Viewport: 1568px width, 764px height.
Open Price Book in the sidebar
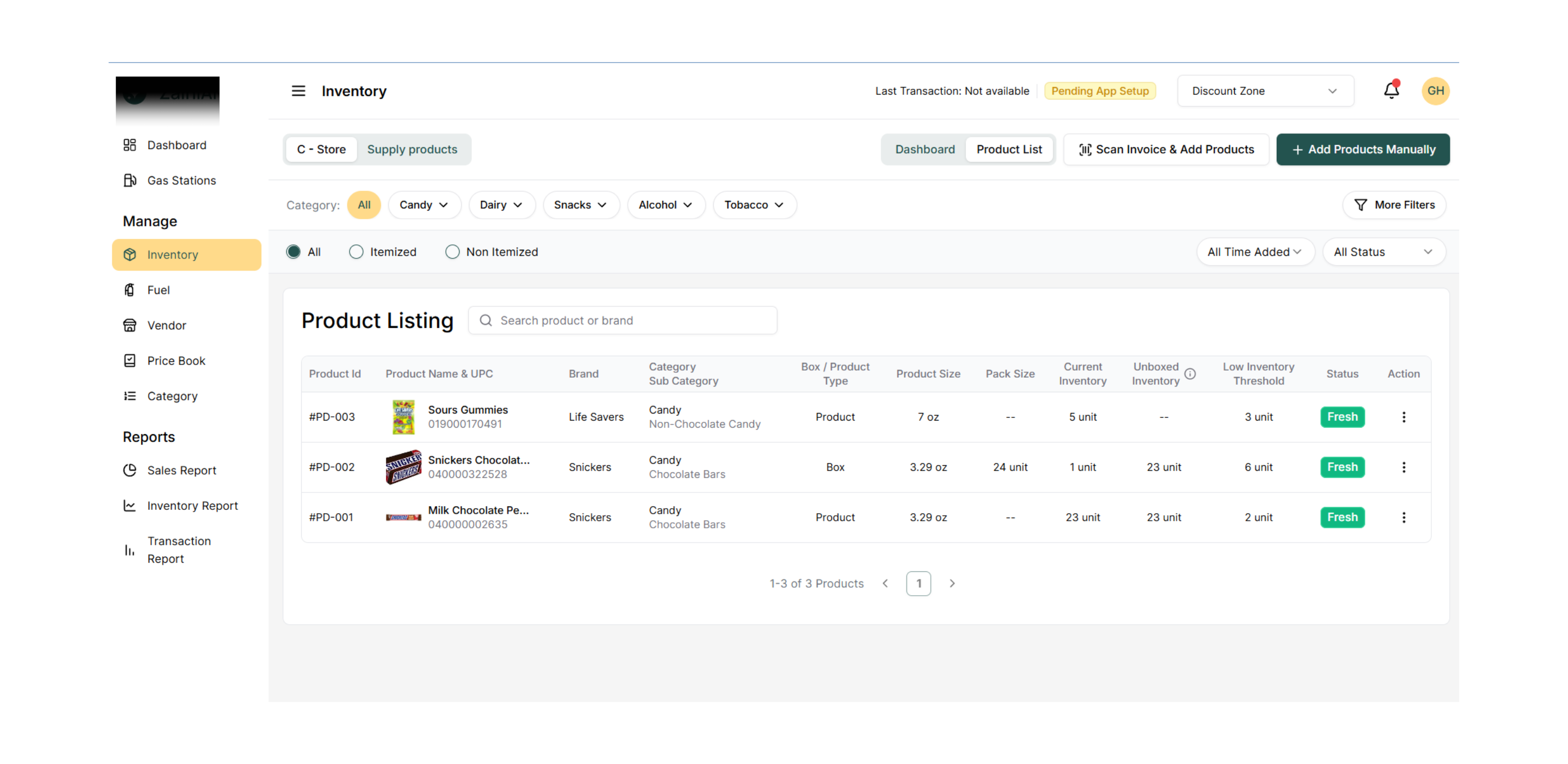point(176,361)
